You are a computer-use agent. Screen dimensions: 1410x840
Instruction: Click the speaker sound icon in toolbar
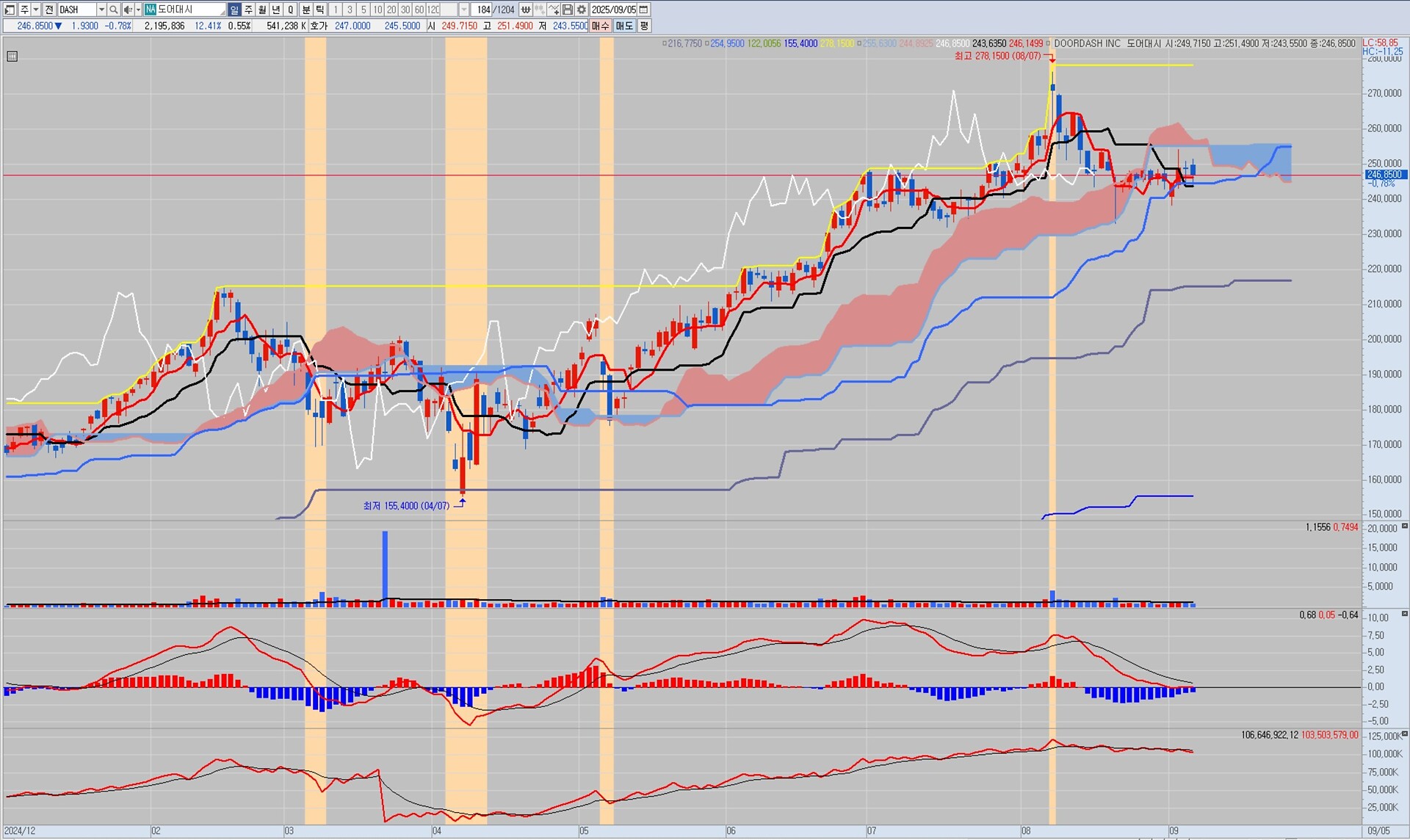point(128,10)
